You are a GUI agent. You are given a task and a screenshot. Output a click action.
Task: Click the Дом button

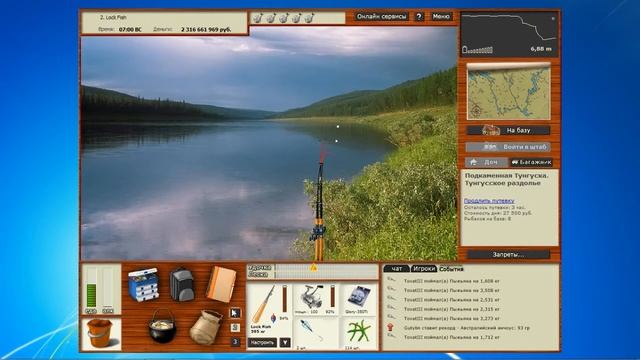(486, 162)
